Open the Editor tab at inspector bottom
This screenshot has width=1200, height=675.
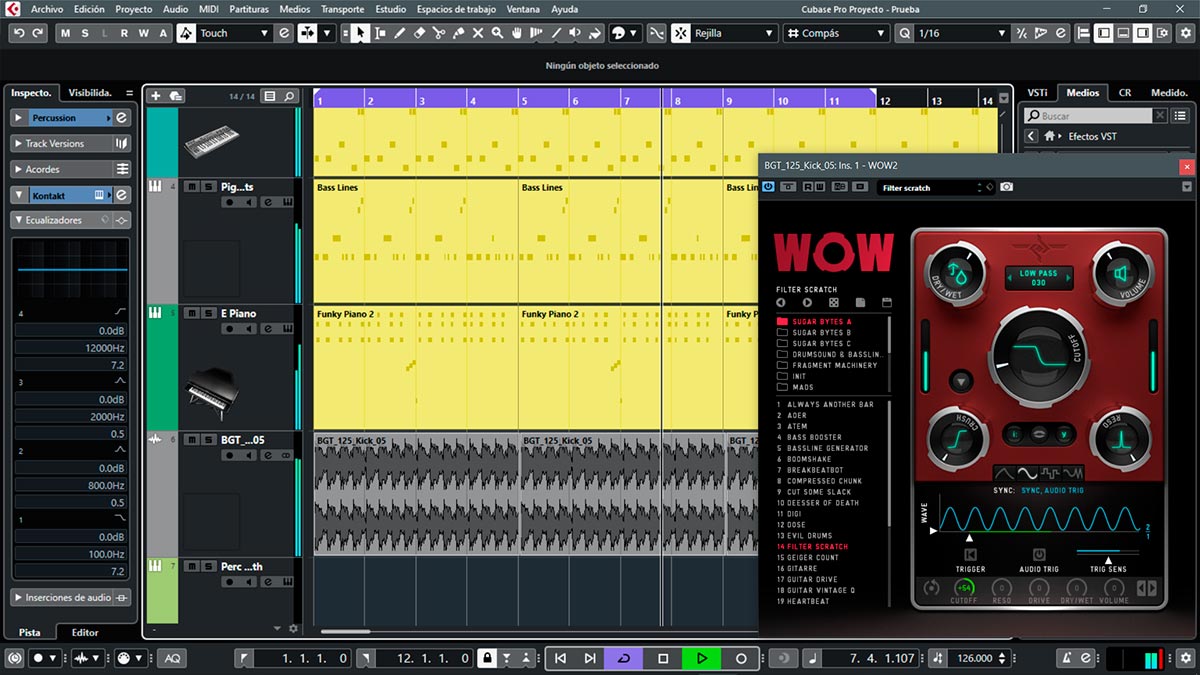click(x=85, y=632)
